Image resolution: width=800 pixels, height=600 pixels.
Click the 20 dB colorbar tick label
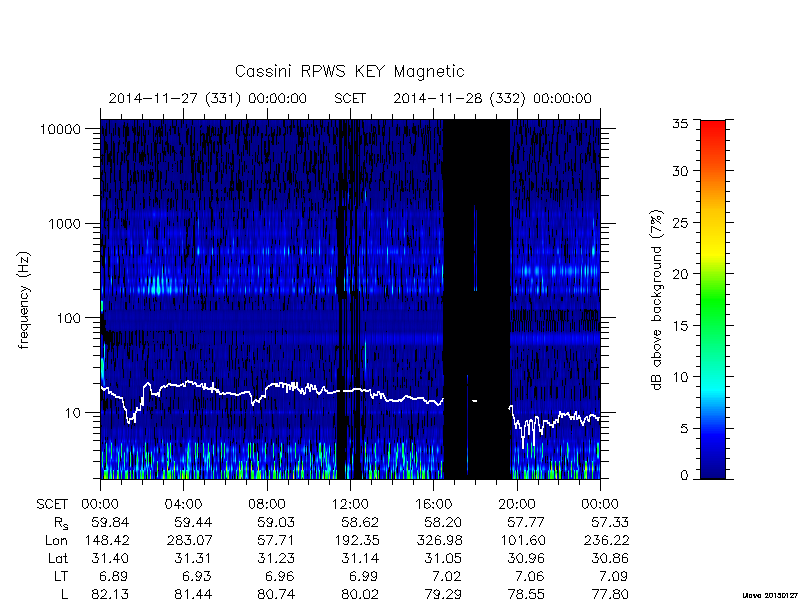(x=680, y=274)
